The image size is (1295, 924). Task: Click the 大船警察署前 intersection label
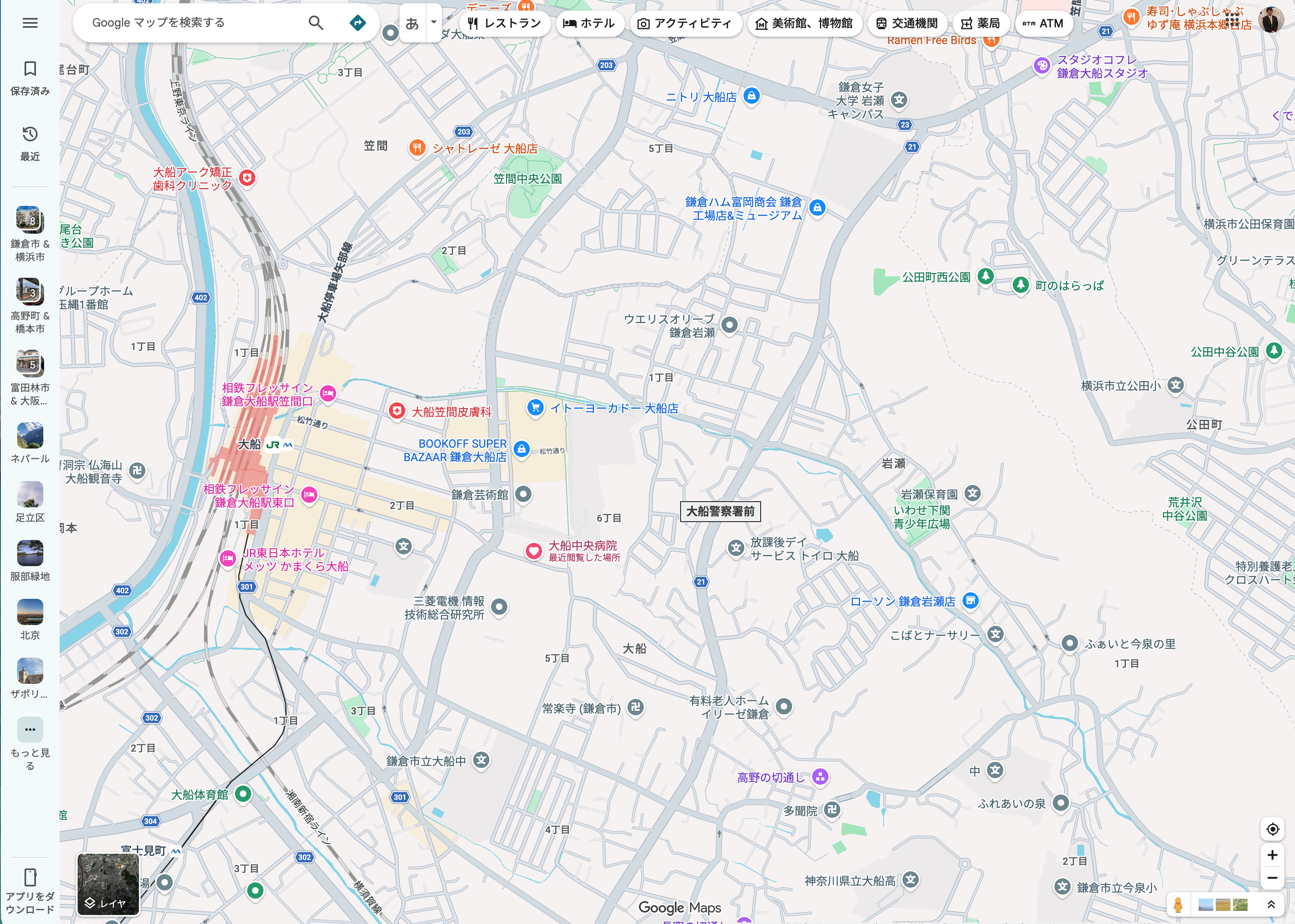point(720,511)
